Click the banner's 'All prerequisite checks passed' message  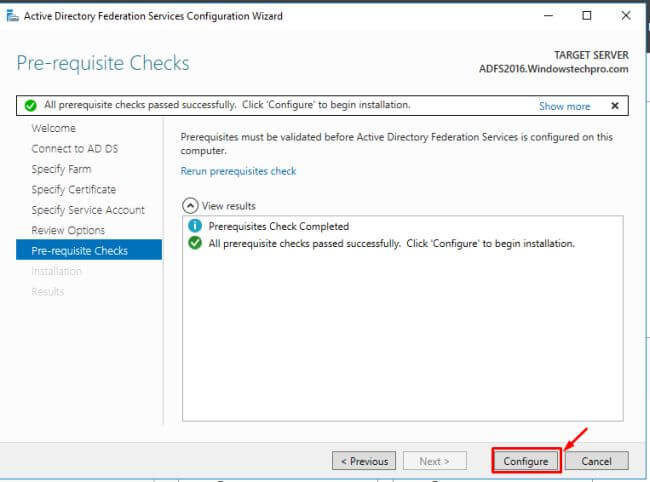tap(227, 105)
